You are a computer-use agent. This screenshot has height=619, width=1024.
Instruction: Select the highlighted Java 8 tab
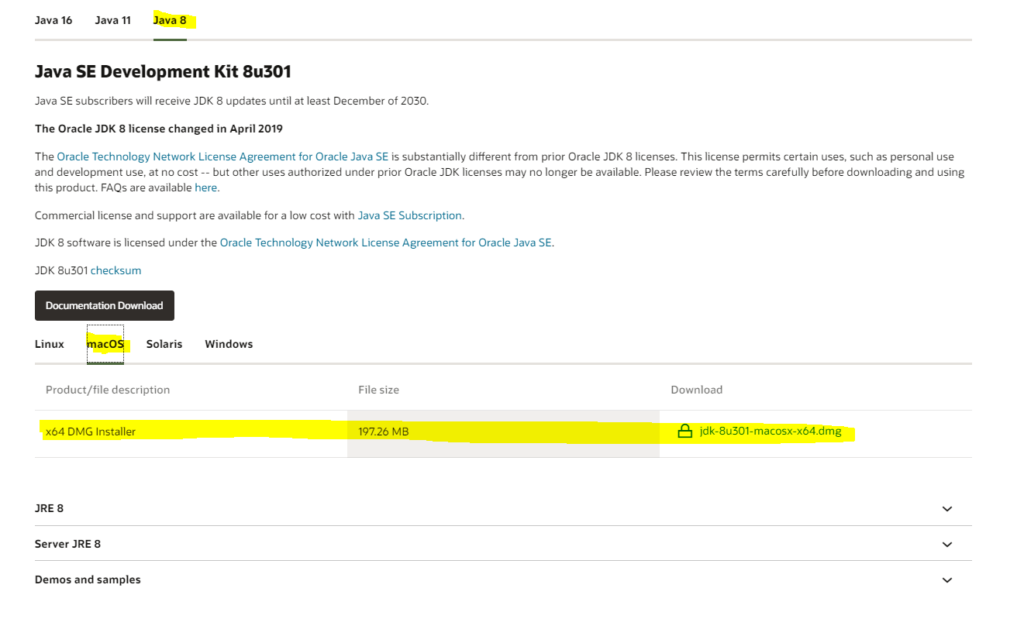(170, 19)
